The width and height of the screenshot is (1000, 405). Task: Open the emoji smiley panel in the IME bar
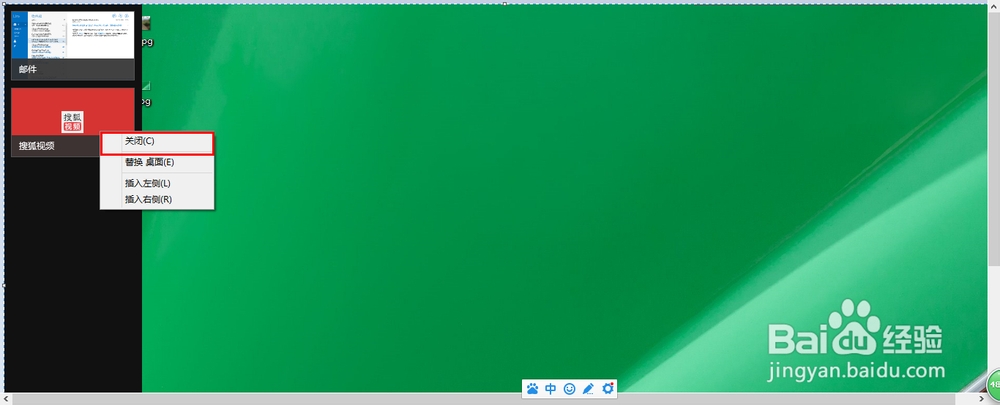(570, 388)
